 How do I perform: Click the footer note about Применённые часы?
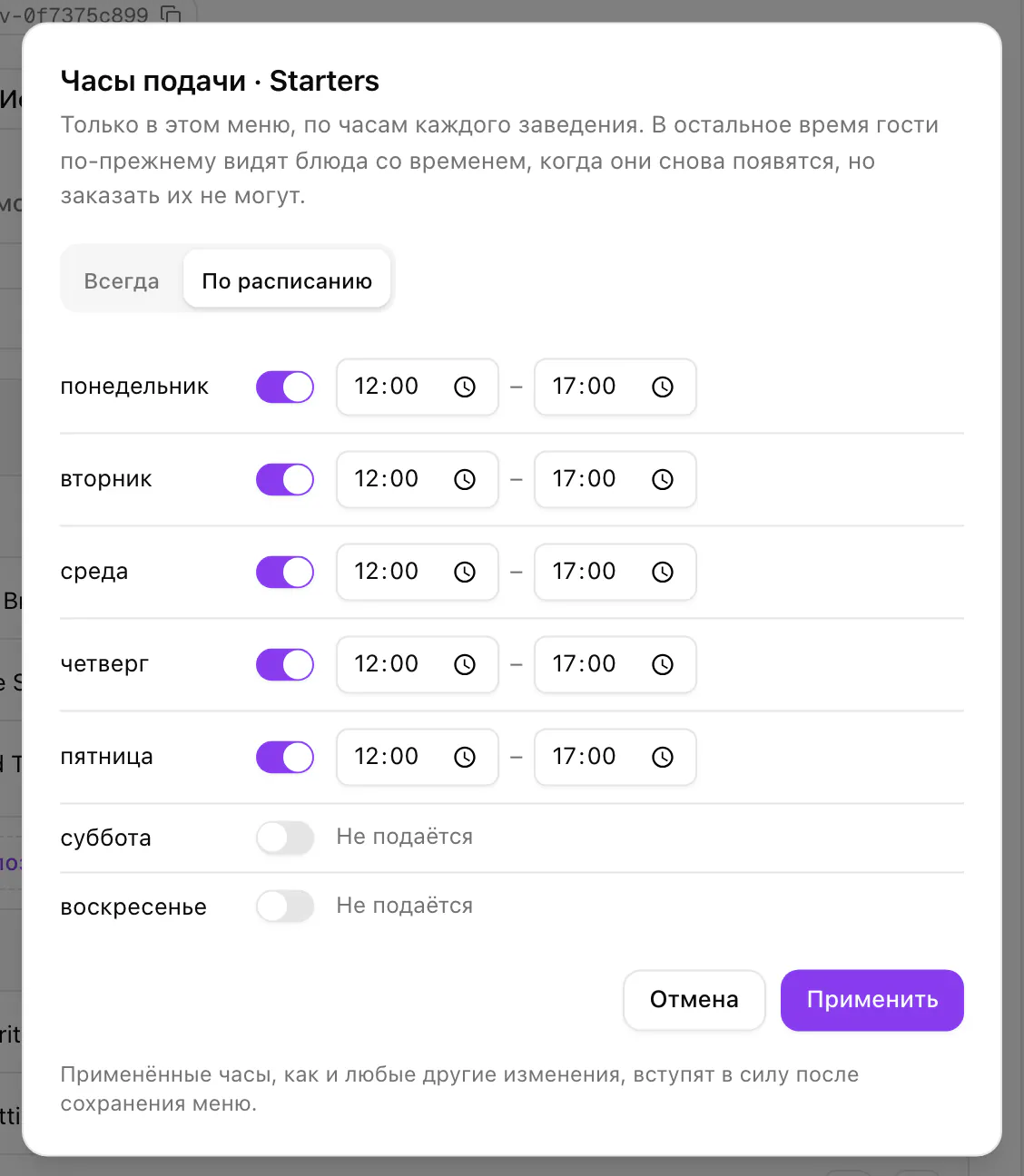(x=459, y=1089)
